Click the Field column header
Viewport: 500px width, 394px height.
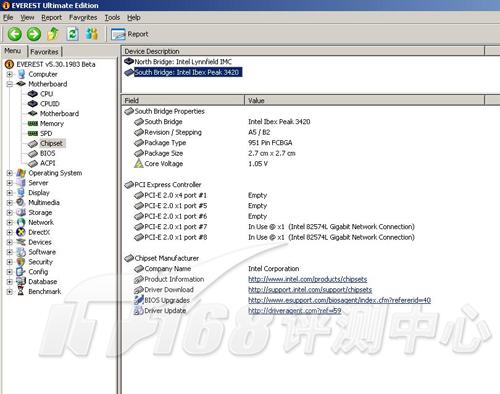point(183,100)
